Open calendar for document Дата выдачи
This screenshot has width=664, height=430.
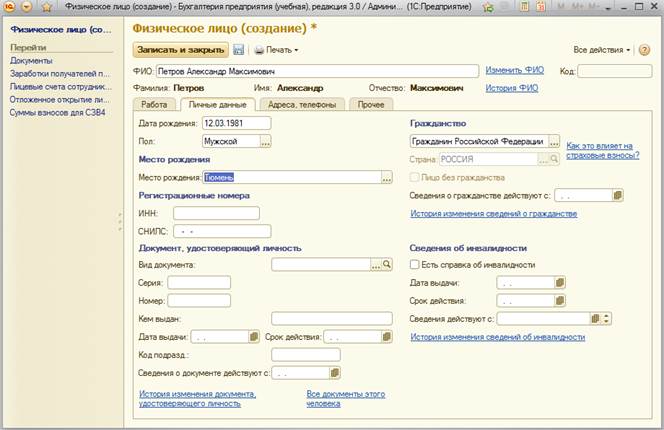tap(252, 337)
